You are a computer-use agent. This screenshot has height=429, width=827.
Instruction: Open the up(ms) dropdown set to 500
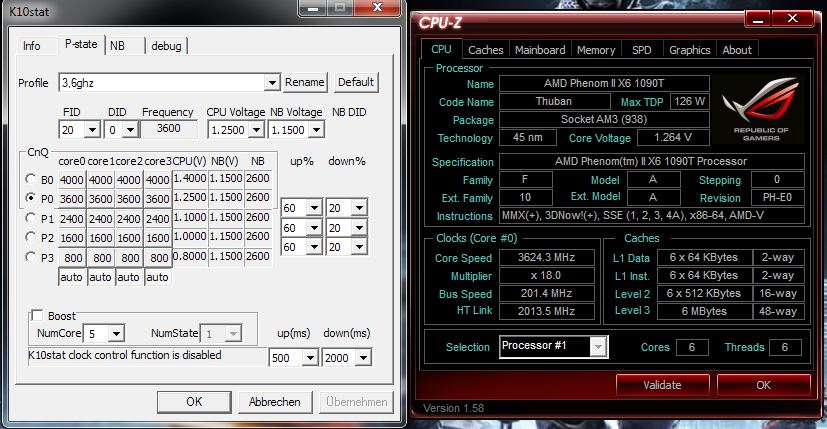(310, 358)
